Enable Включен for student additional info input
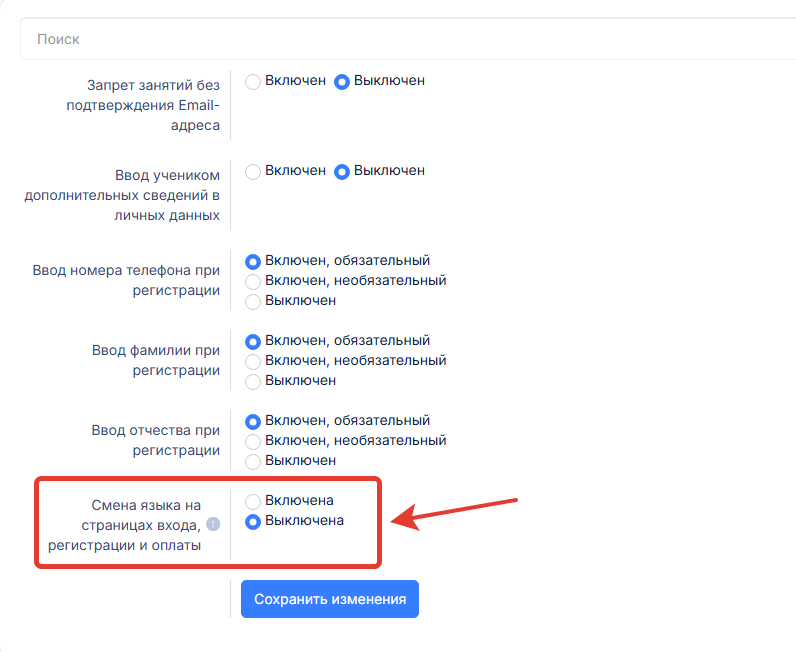Image resolution: width=796 pixels, height=652 pixels. (x=253, y=171)
